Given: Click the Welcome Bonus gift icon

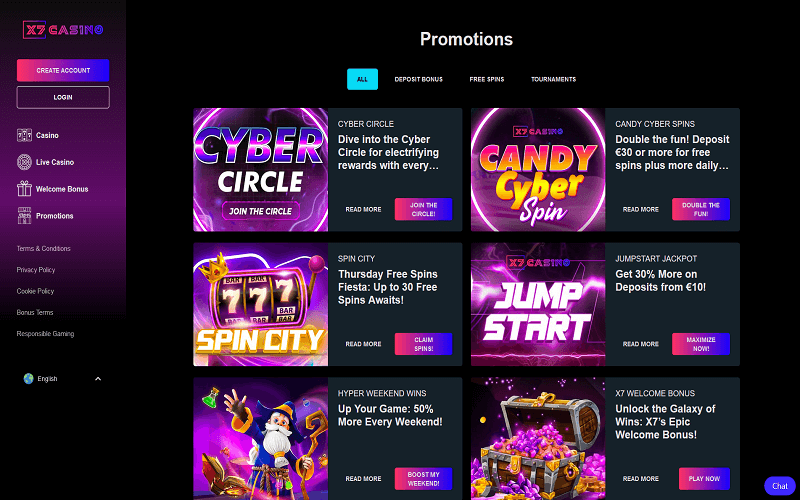Looking at the screenshot, I should coord(24,189).
